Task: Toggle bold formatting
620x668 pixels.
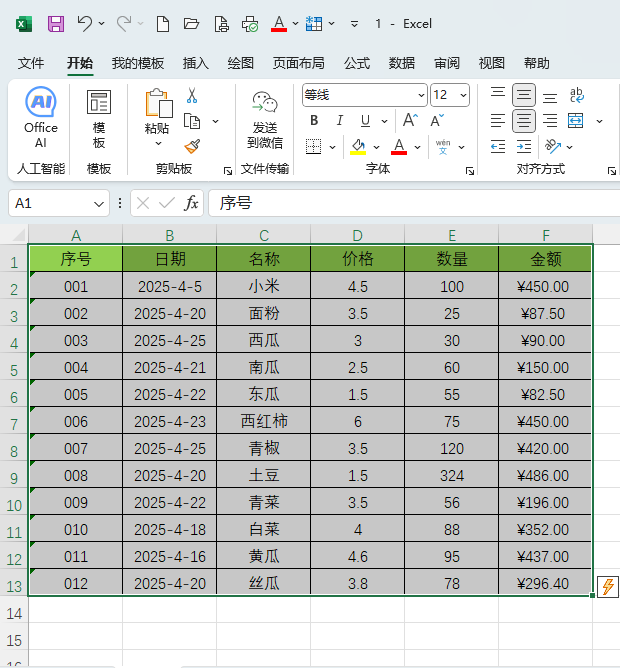Action: 314,121
